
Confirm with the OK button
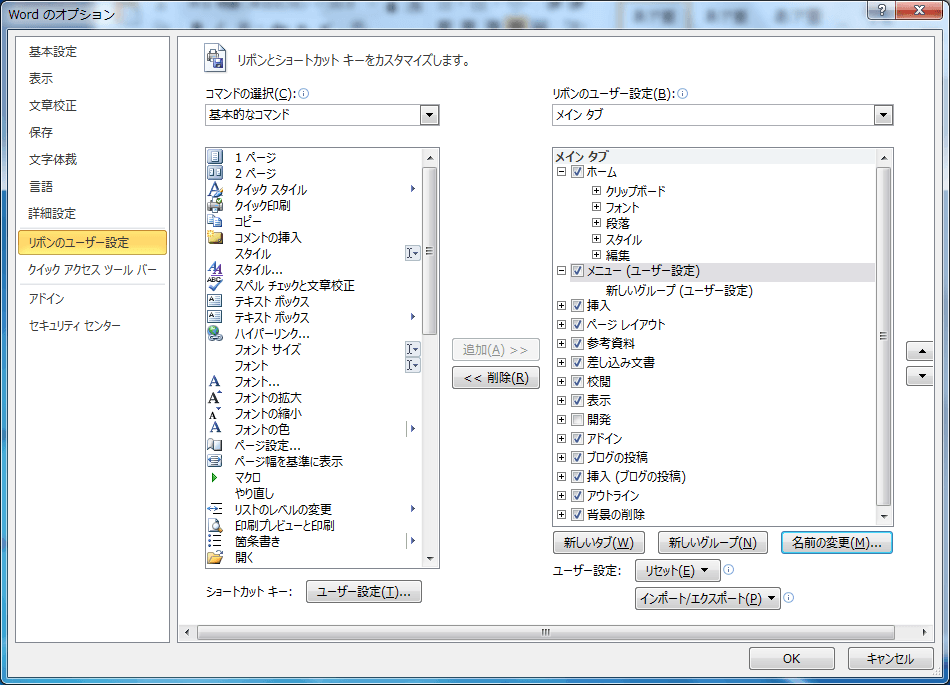pyautogui.click(x=791, y=658)
